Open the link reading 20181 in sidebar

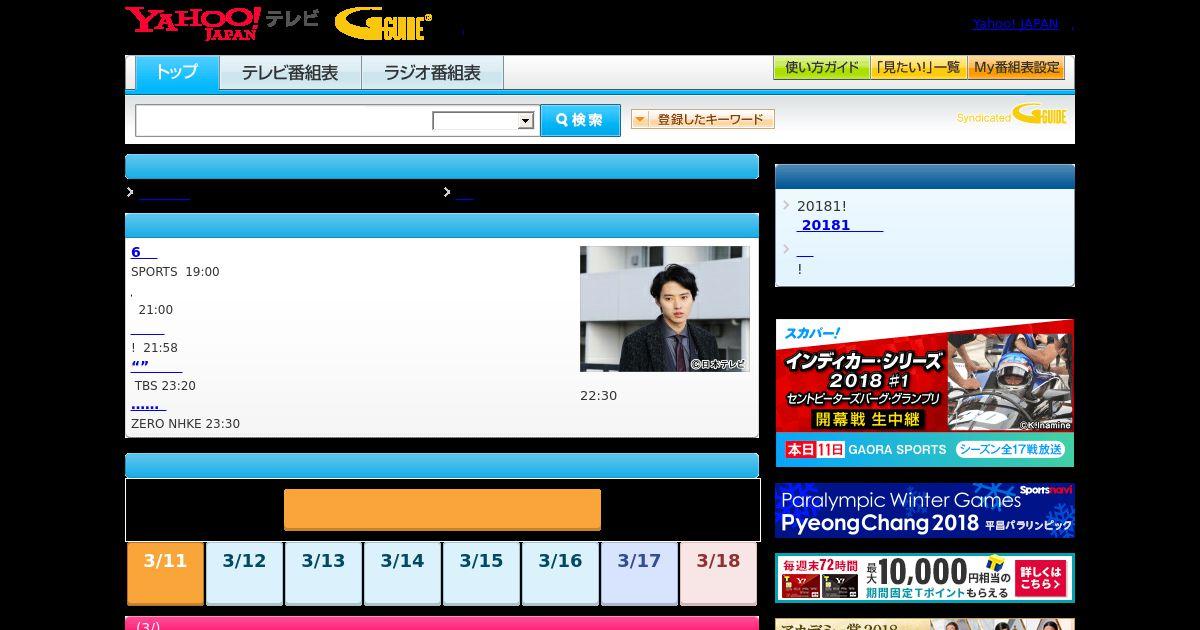point(840,225)
